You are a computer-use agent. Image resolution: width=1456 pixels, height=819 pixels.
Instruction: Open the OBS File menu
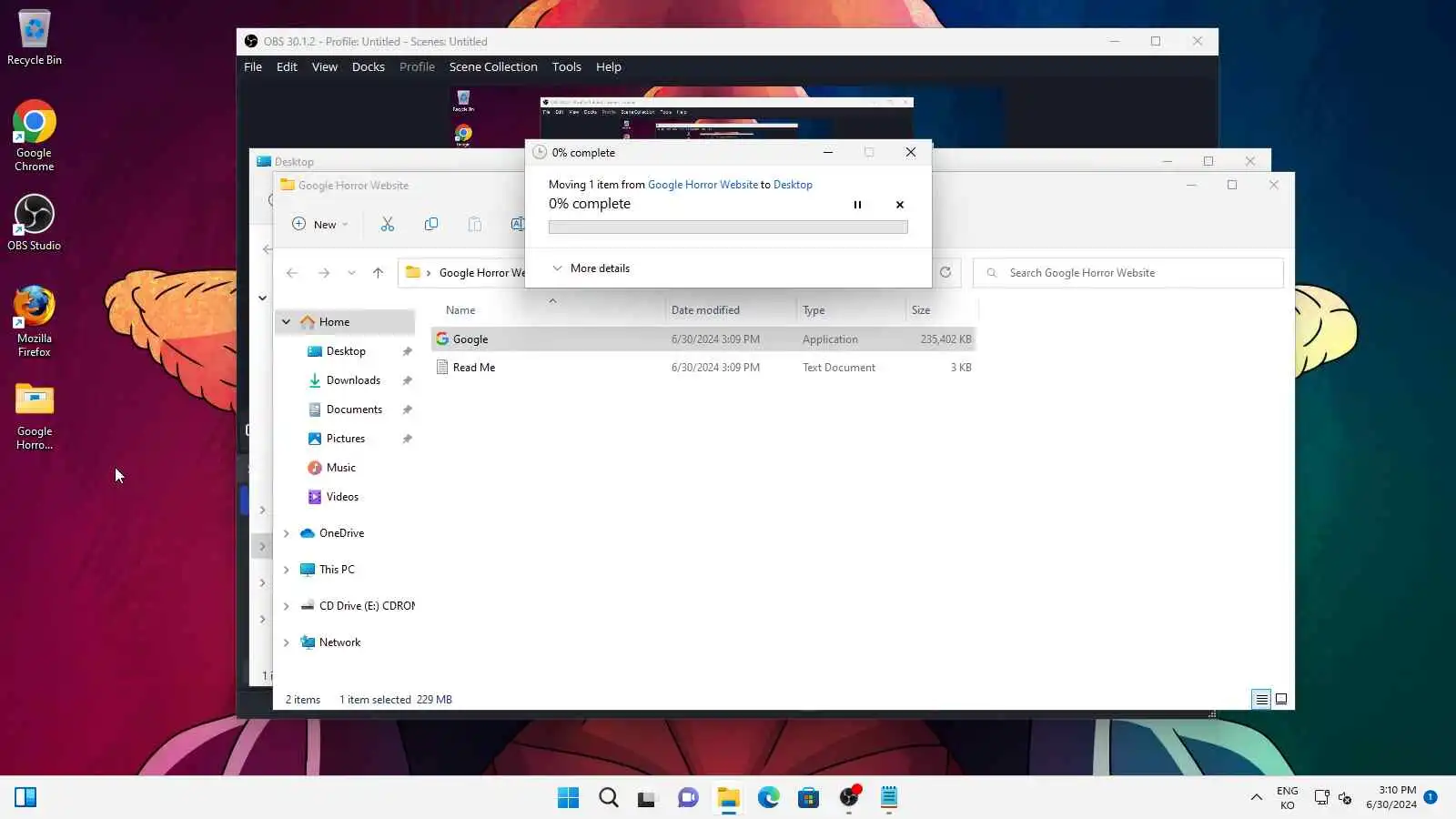(x=253, y=66)
